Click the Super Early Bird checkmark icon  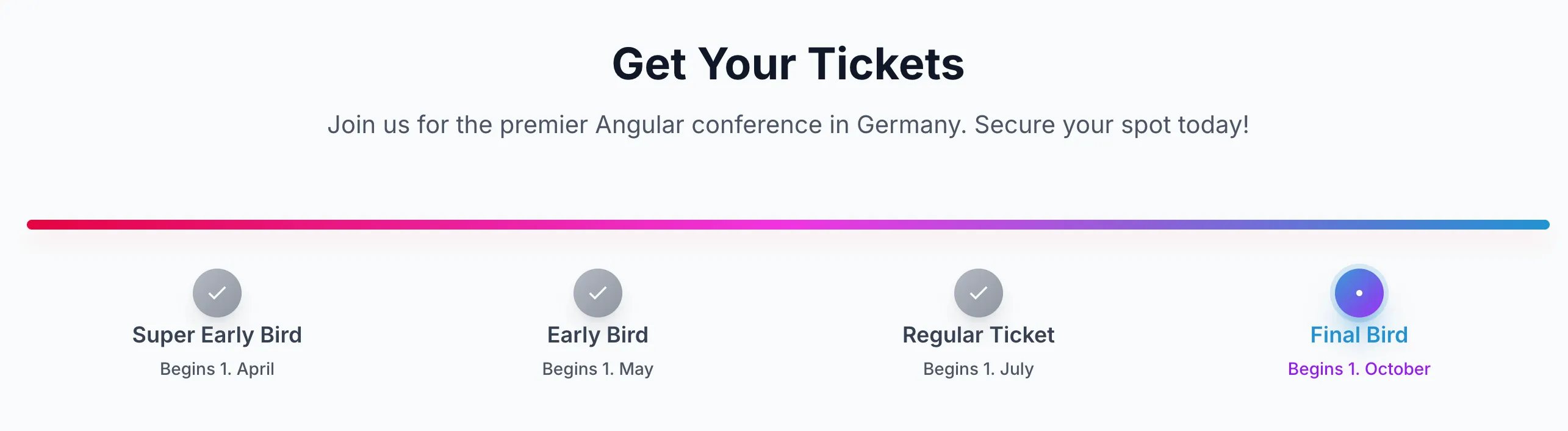point(217,293)
